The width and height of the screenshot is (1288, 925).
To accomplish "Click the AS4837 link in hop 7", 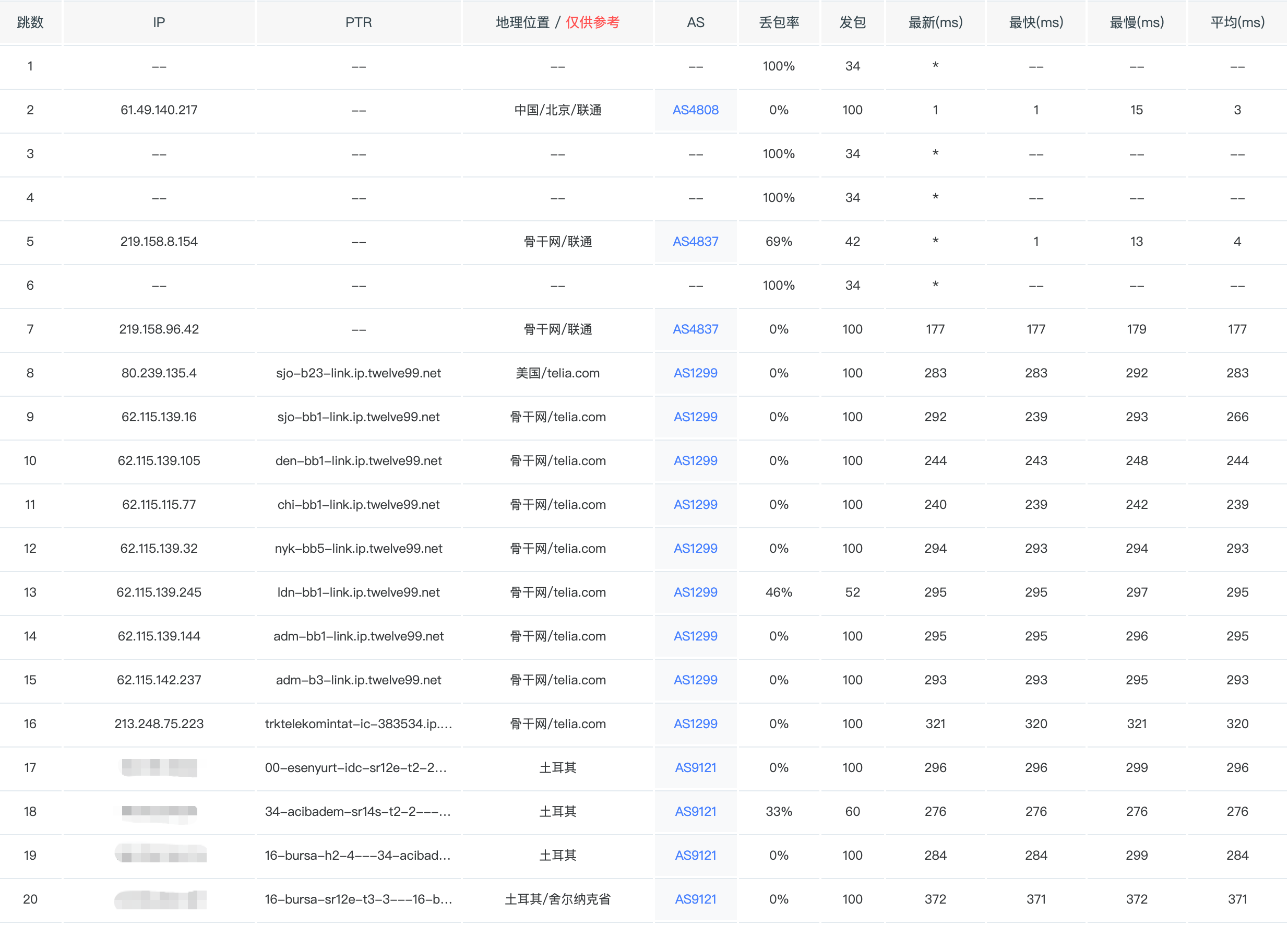I will click(695, 329).
